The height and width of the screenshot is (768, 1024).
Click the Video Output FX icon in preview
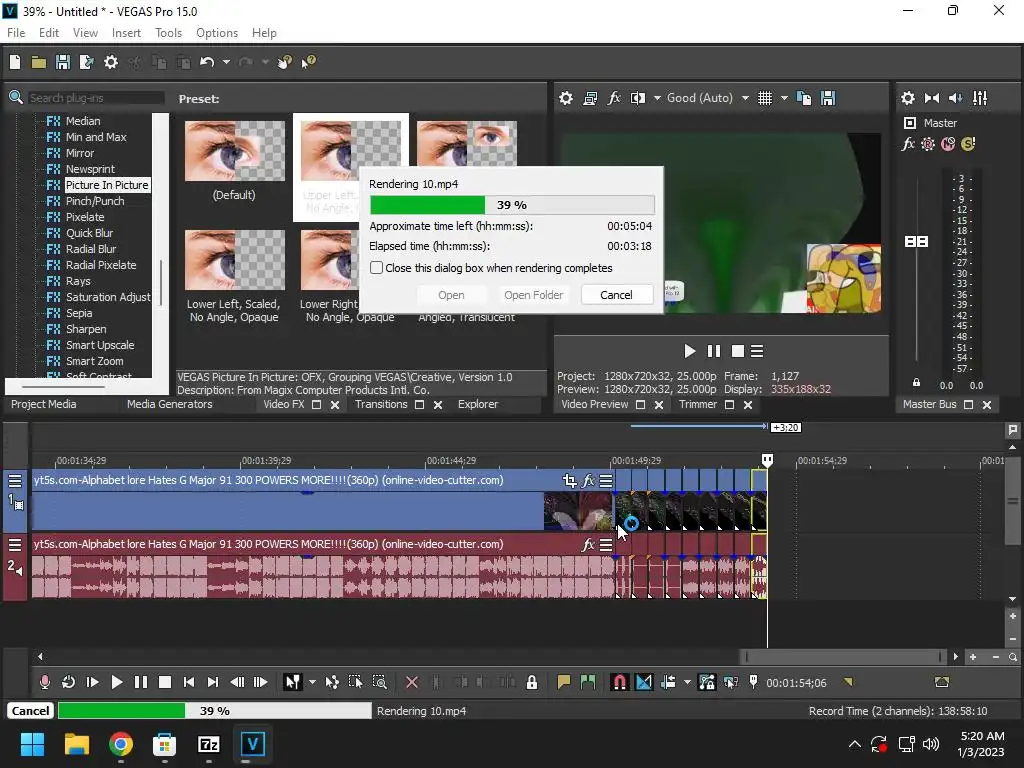(614, 98)
